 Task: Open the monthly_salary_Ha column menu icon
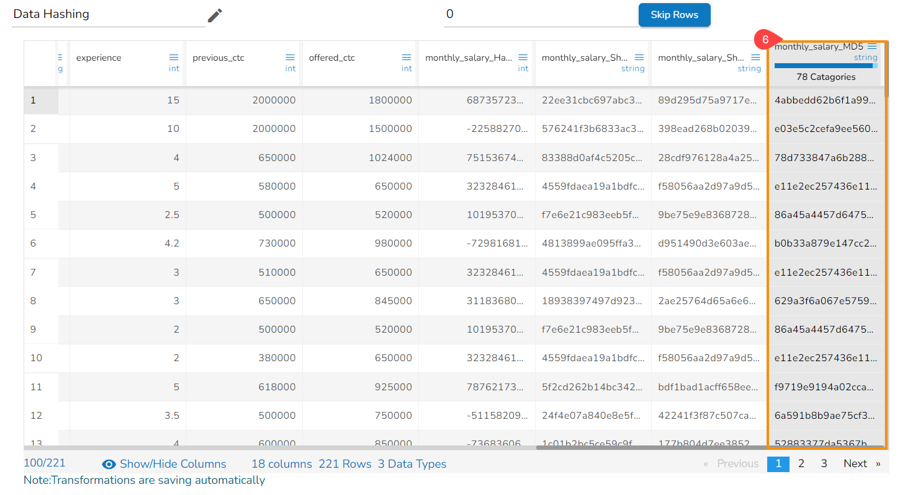pos(523,58)
